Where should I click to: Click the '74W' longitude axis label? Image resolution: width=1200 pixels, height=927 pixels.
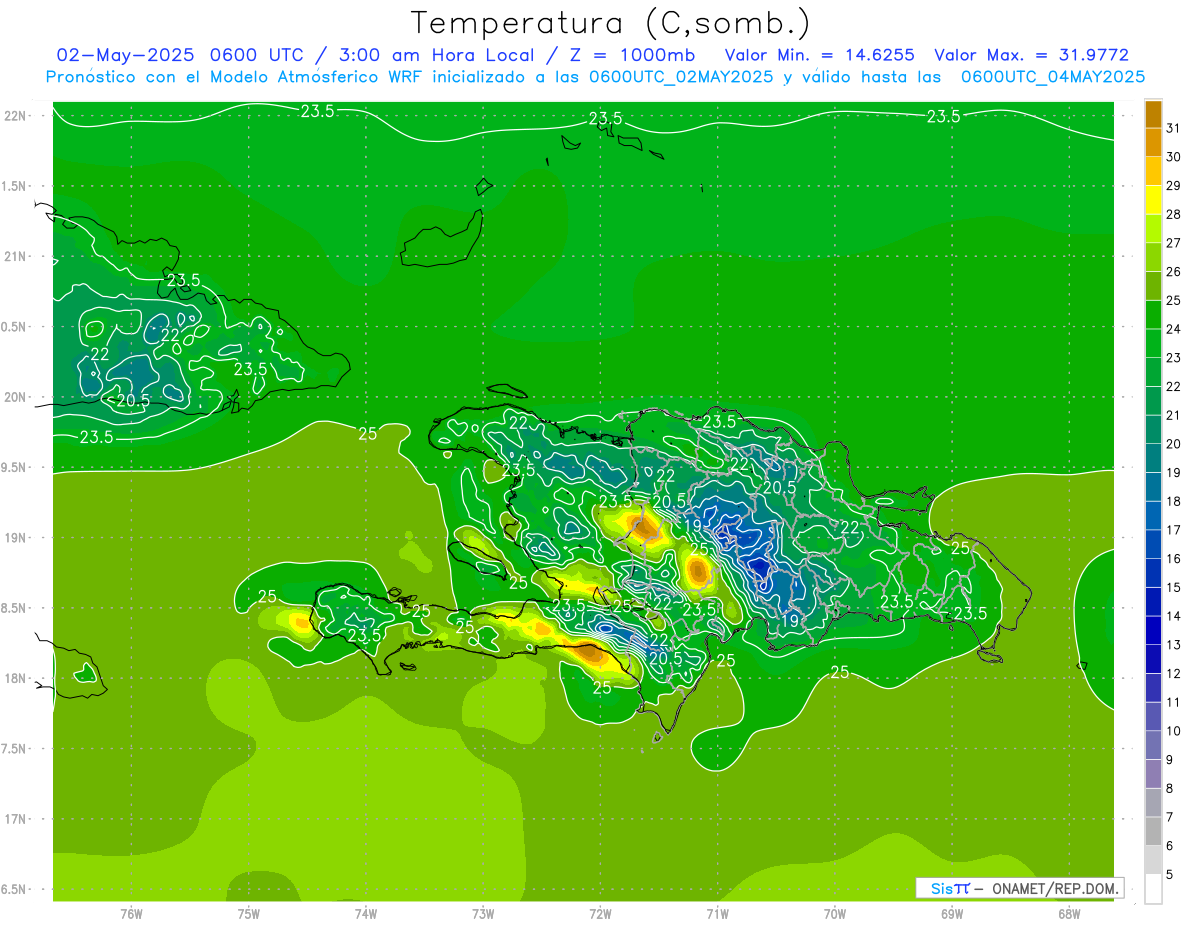[366, 914]
